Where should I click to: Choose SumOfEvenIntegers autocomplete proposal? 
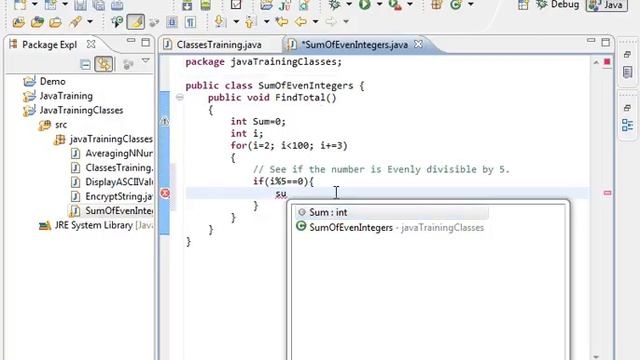391,227
